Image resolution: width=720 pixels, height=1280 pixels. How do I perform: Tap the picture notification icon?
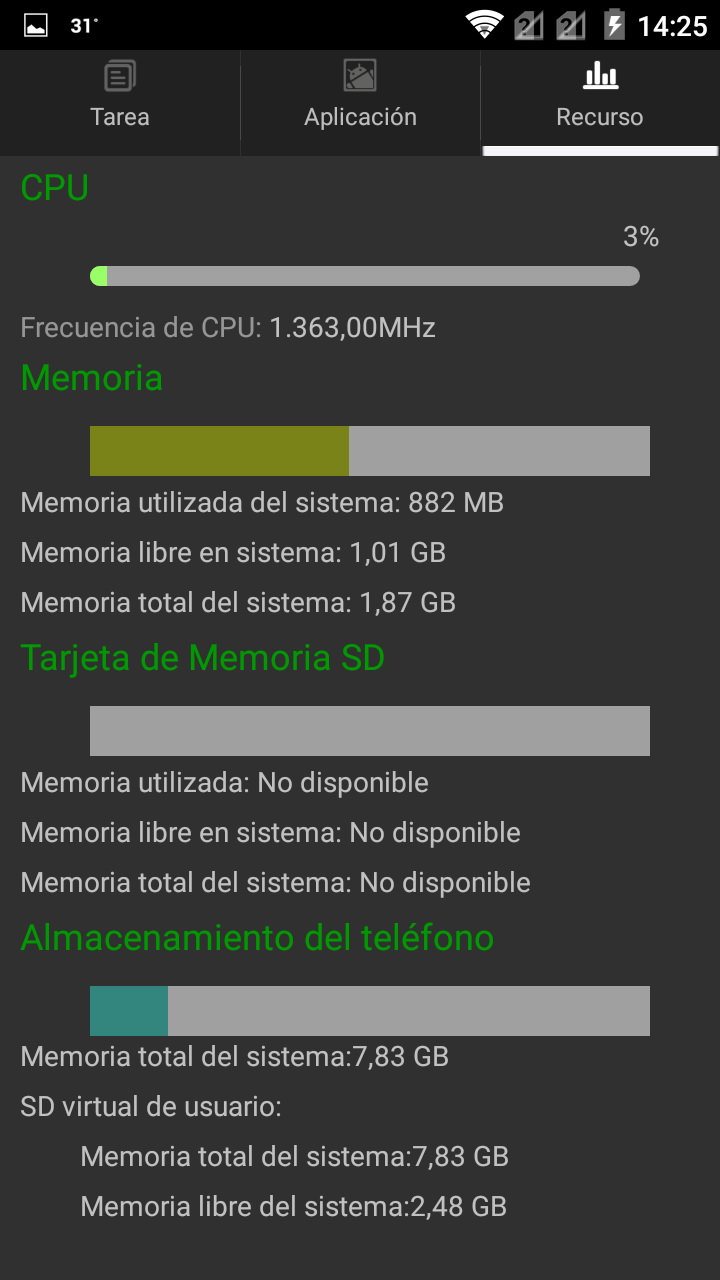coord(36,25)
